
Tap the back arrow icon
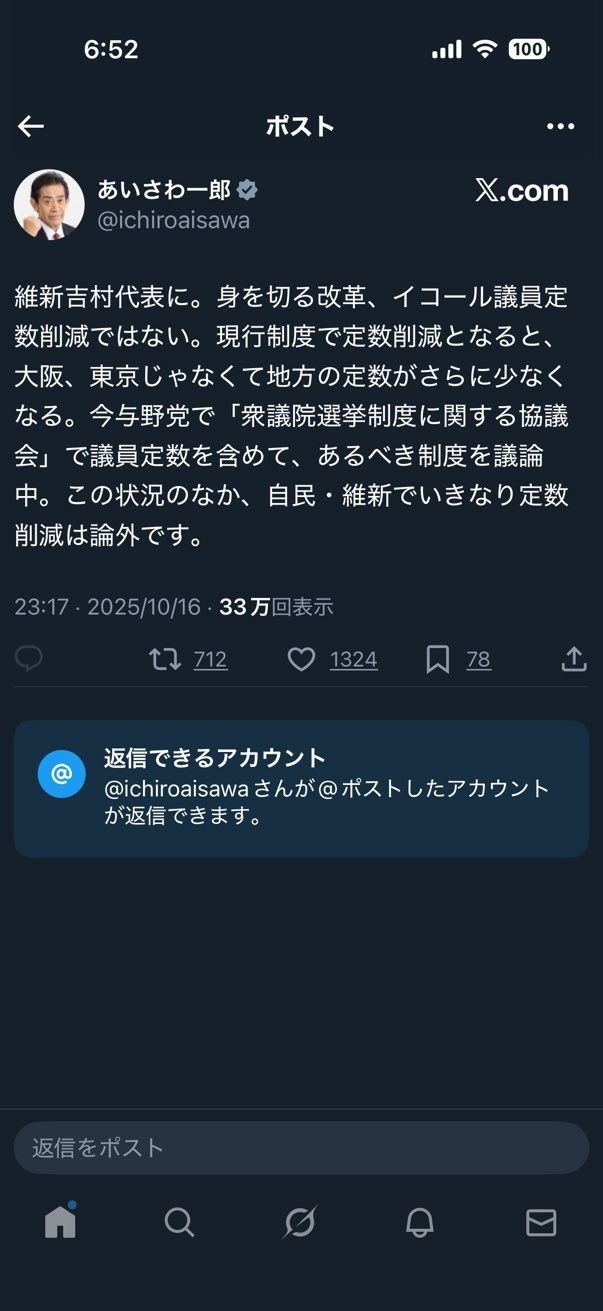[x=31, y=126]
